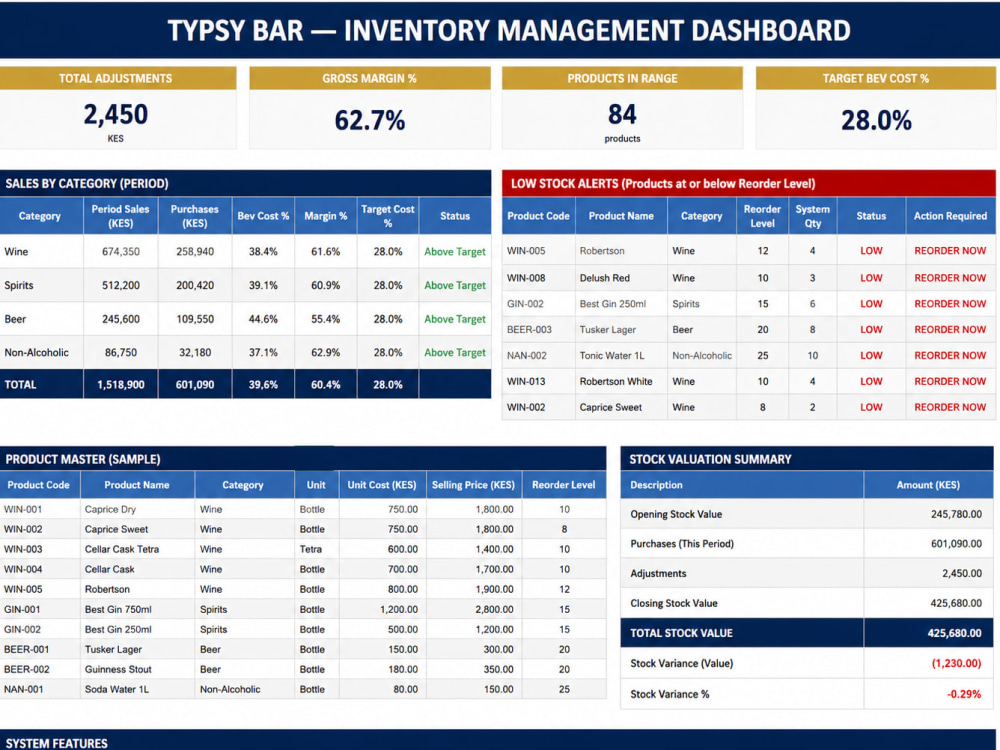
Task: Click the Closing Stock Value row label
Action: click(x=674, y=603)
